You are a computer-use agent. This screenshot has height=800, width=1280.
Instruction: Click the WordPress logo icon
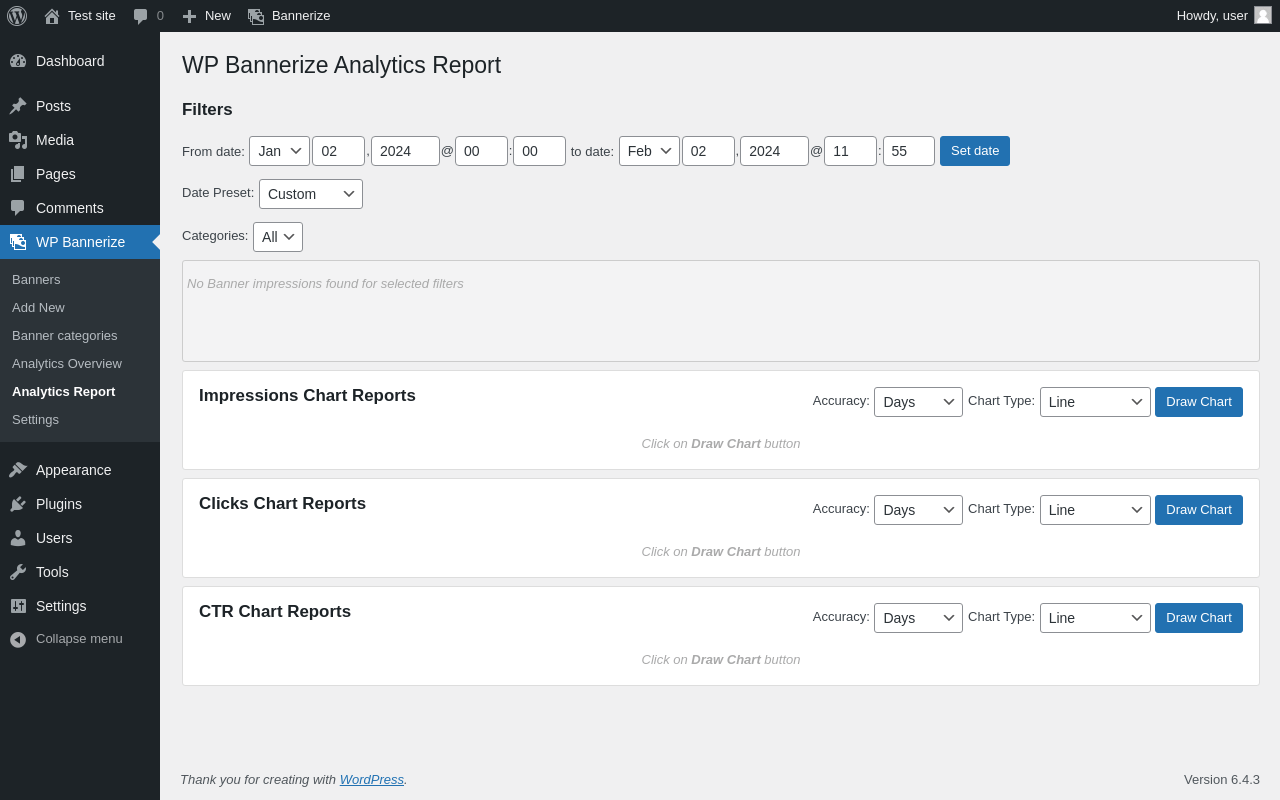[17, 16]
